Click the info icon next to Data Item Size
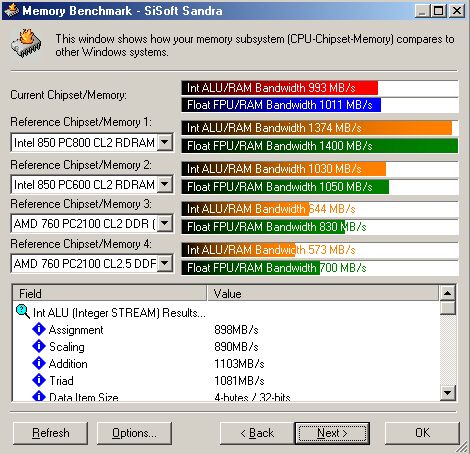 (x=39, y=396)
